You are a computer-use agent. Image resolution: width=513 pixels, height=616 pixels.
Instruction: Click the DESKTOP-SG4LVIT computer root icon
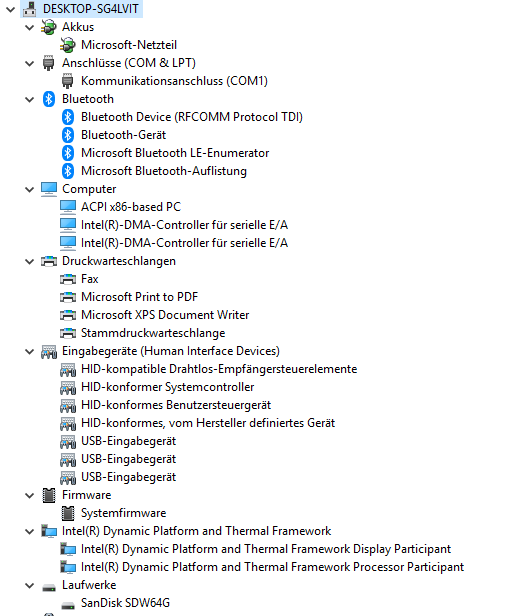[30, 9]
